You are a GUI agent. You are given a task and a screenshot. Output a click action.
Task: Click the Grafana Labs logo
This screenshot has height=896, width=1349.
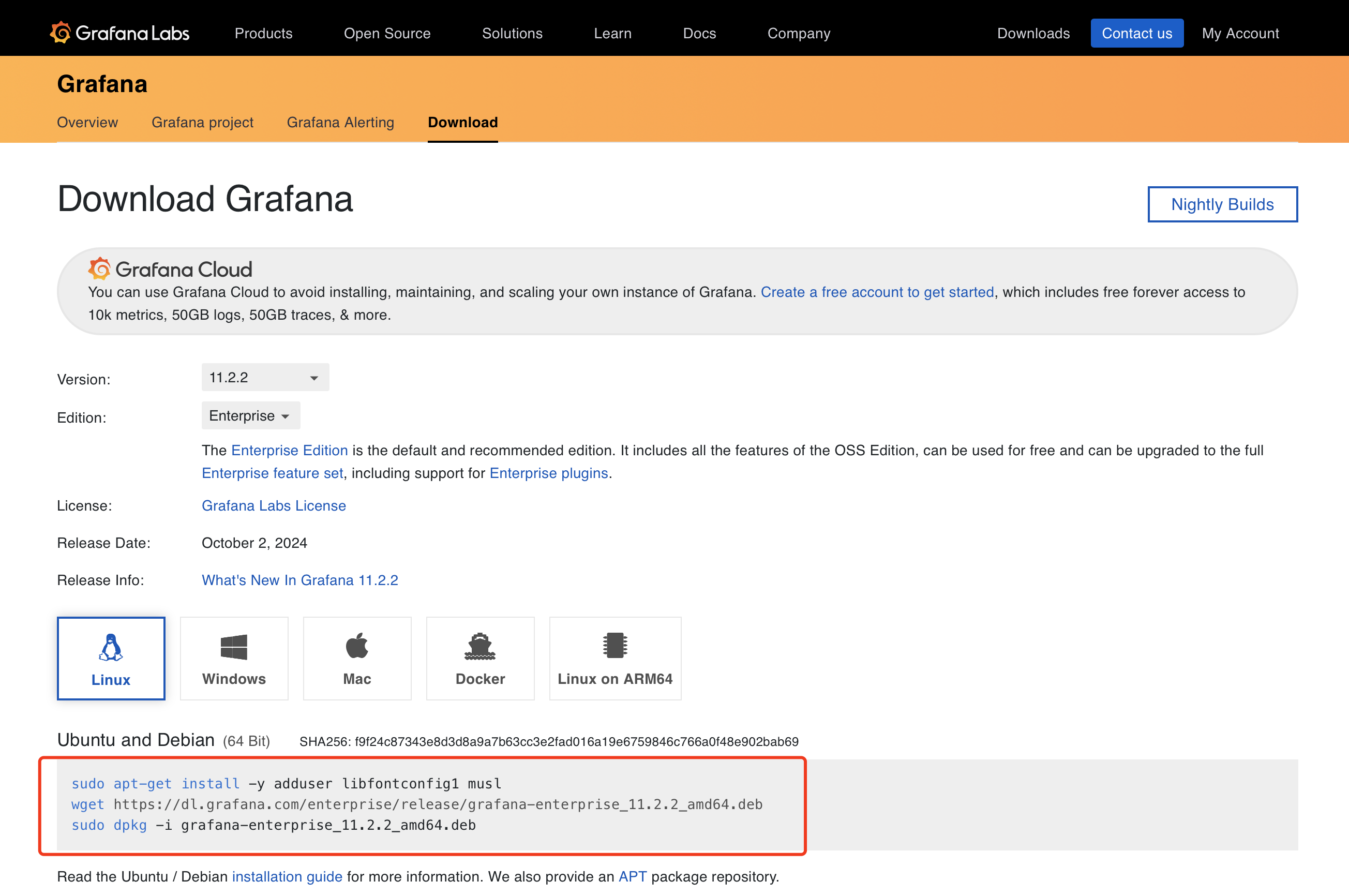[119, 33]
